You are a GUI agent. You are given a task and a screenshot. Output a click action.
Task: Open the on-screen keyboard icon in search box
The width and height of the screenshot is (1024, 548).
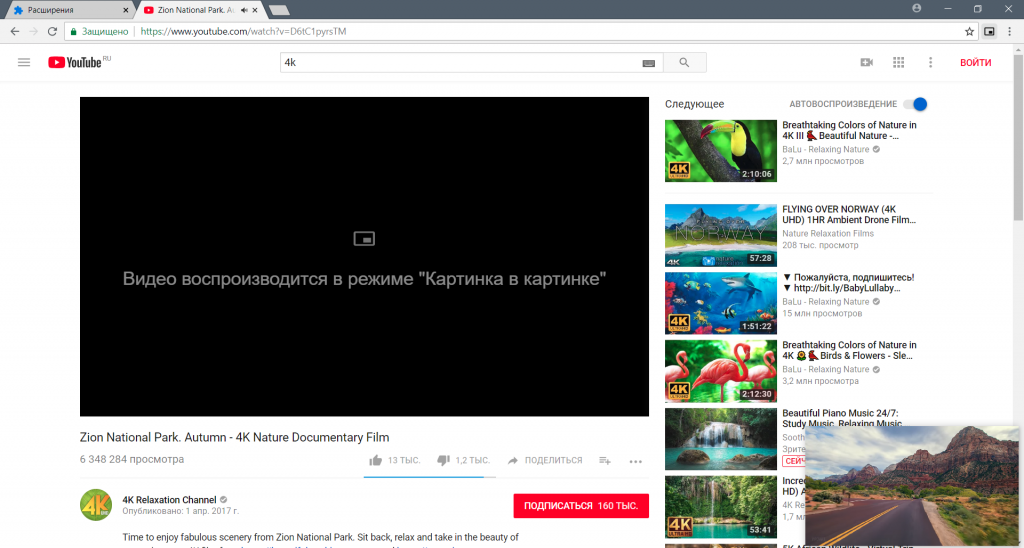coord(648,63)
